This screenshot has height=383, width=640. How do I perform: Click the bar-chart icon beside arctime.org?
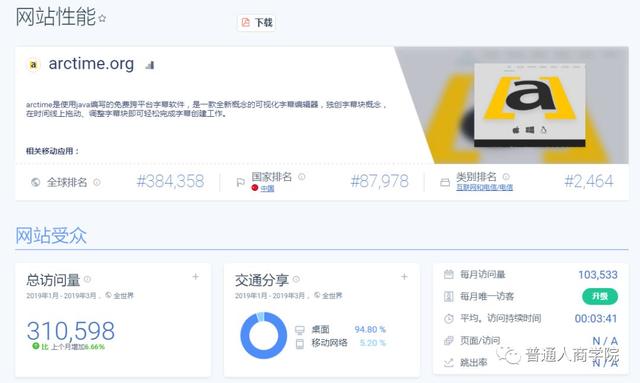[x=150, y=65]
